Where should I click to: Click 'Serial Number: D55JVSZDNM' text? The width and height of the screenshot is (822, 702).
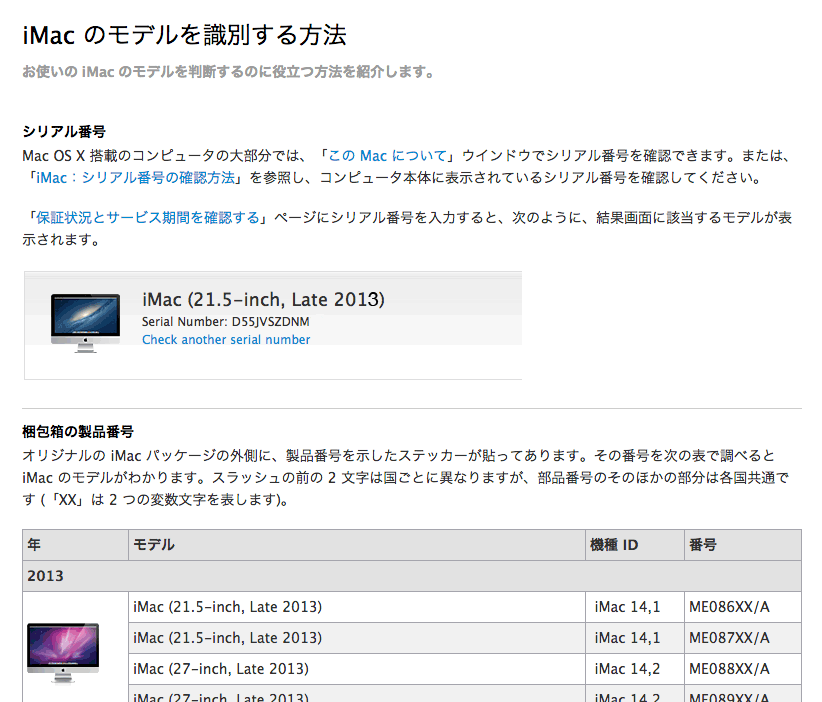click(225, 321)
